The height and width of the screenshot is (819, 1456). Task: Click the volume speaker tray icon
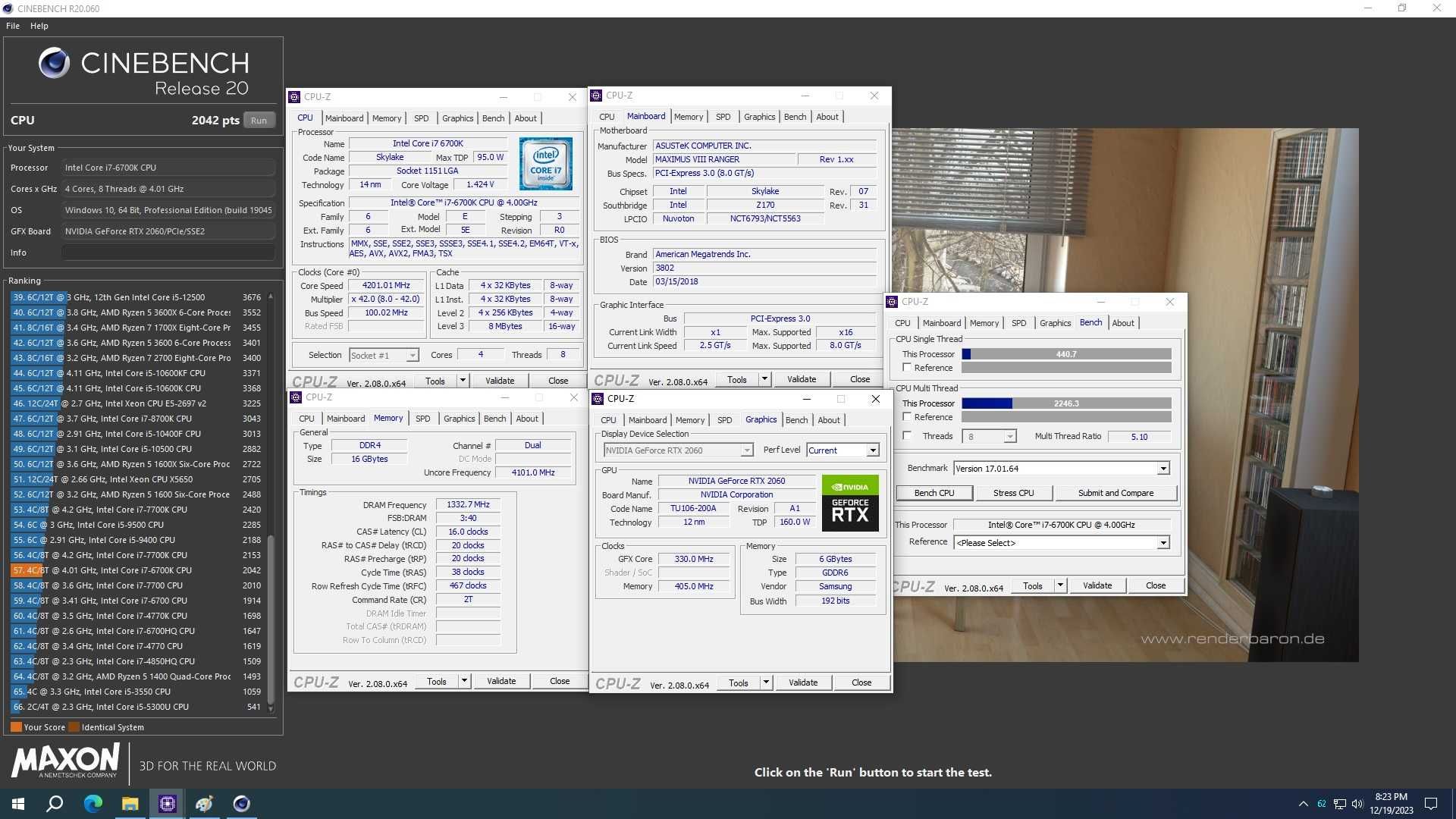(x=1357, y=804)
